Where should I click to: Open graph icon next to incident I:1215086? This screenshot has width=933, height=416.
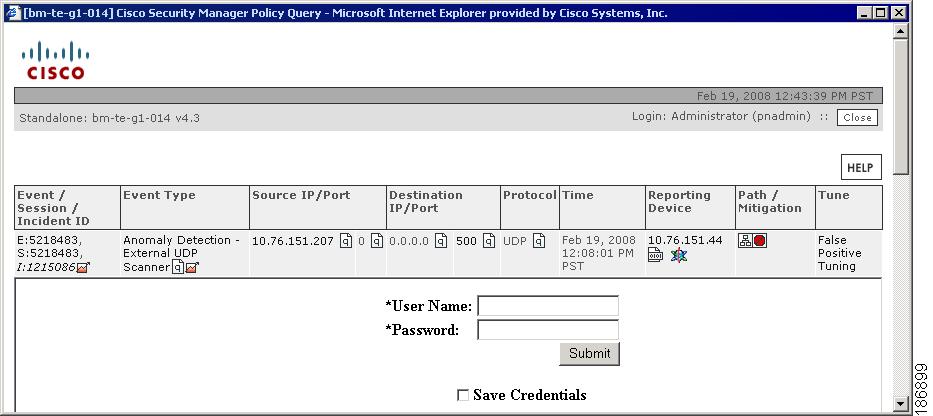coord(83,268)
